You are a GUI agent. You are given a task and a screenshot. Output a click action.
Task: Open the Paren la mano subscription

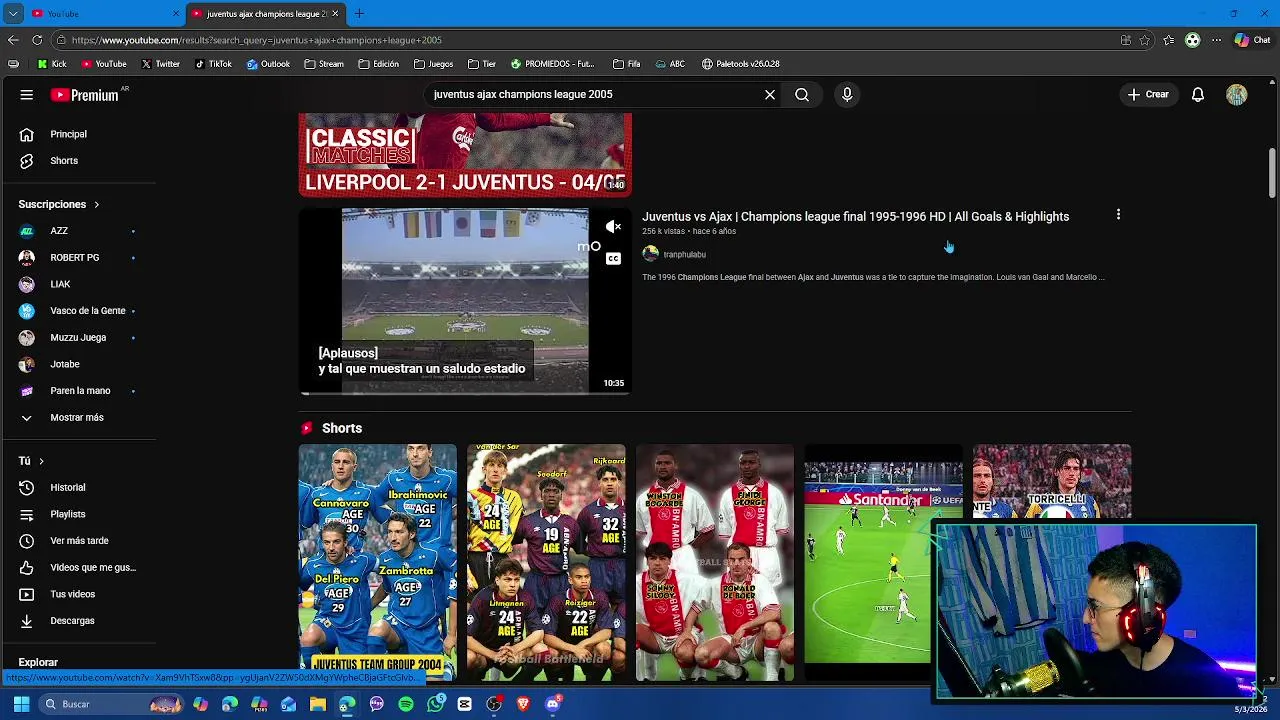[78, 391]
